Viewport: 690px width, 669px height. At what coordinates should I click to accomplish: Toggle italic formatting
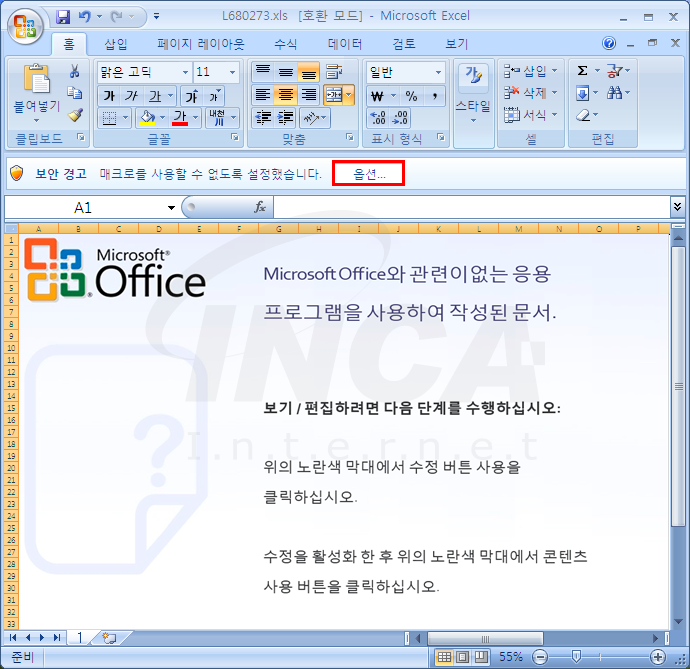131,96
